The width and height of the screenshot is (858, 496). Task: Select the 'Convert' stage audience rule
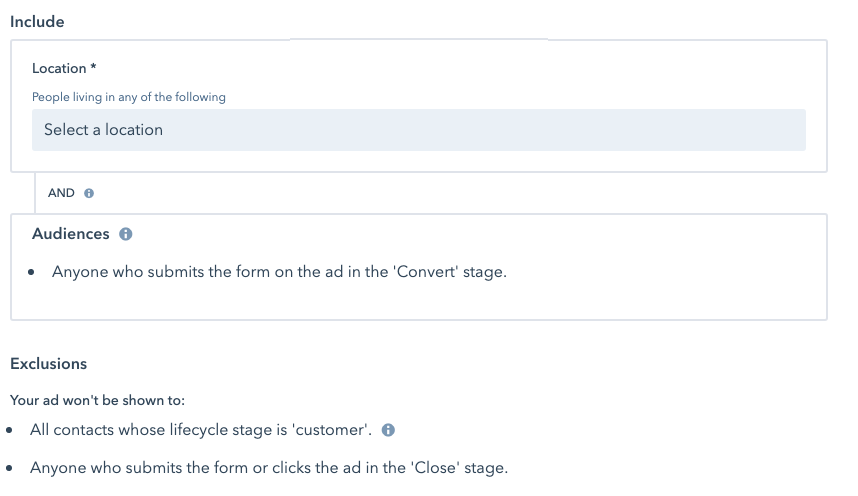click(279, 271)
